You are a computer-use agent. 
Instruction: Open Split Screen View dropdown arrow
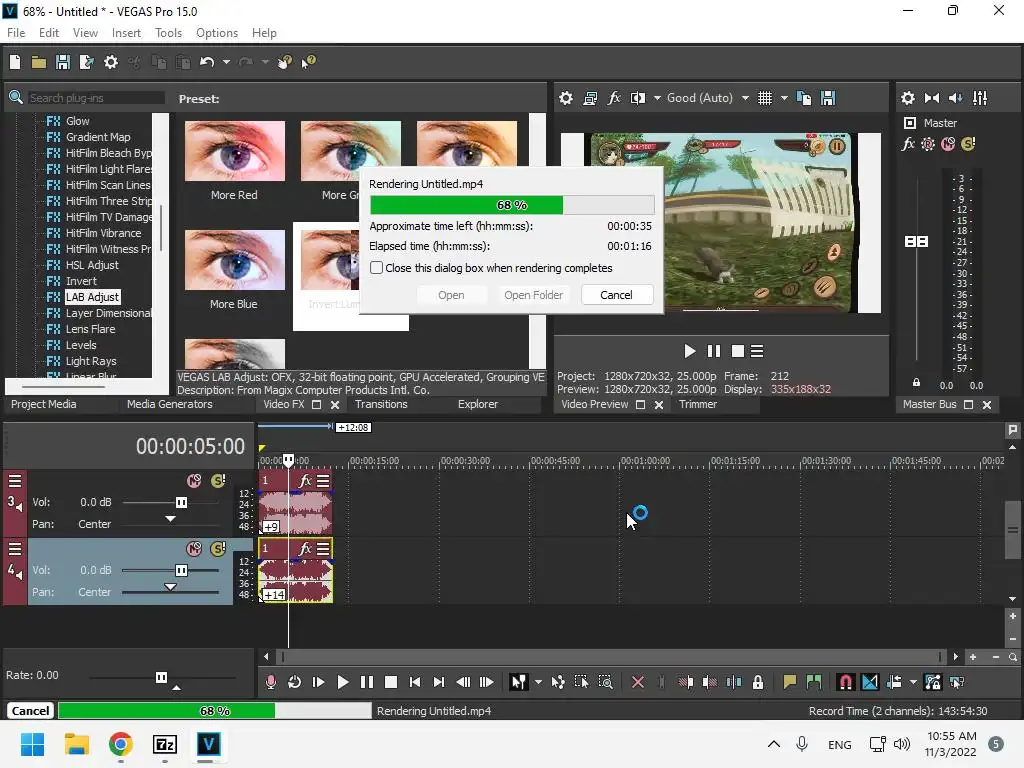[x=657, y=98]
